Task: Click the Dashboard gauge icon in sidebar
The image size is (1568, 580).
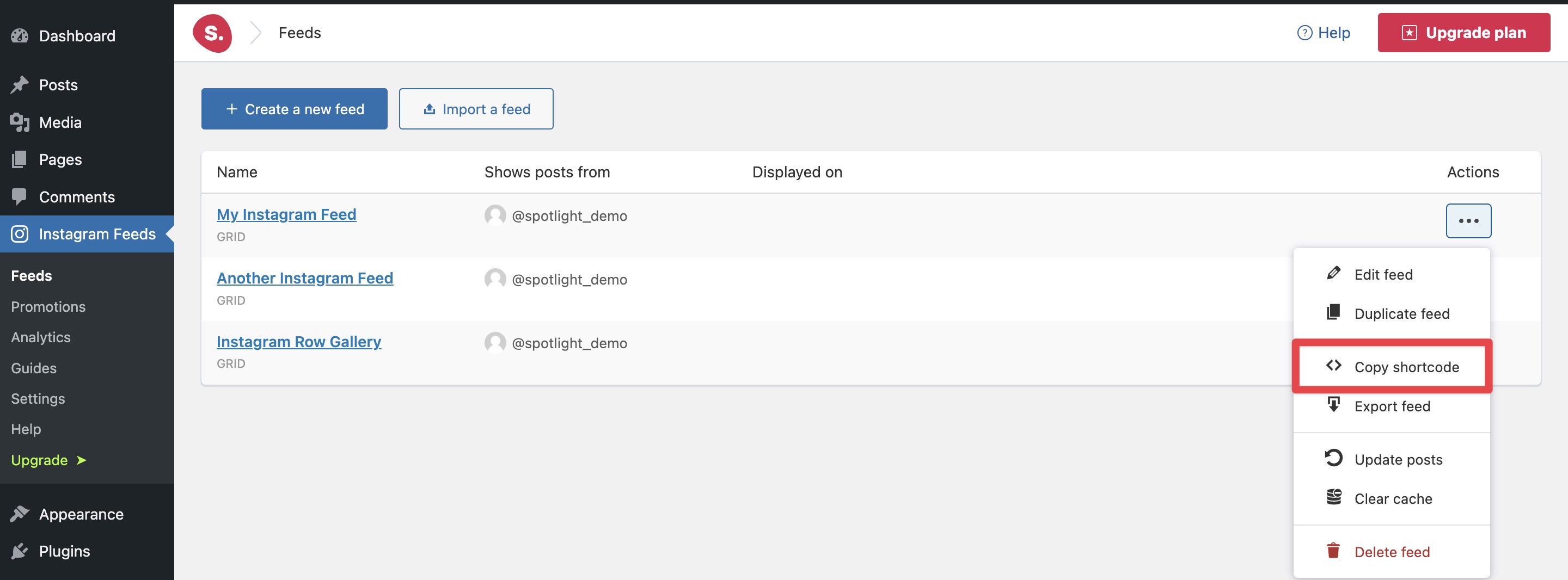Action: [20, 36]
